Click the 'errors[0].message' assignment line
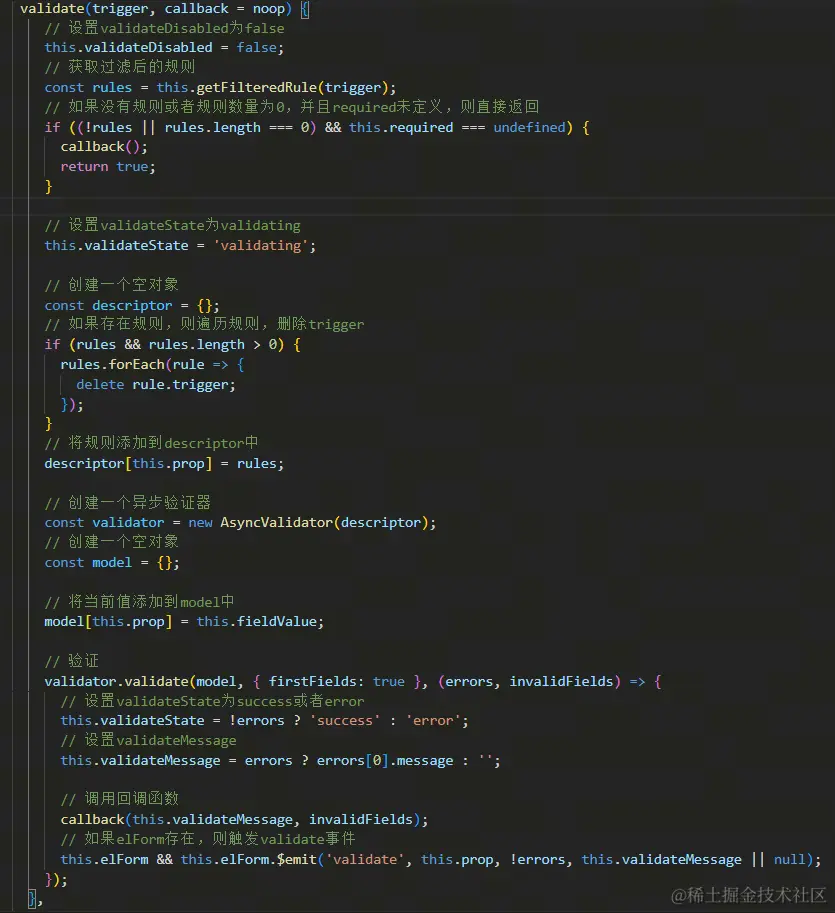This screenshot has height=913, width=835. [280, 760]
